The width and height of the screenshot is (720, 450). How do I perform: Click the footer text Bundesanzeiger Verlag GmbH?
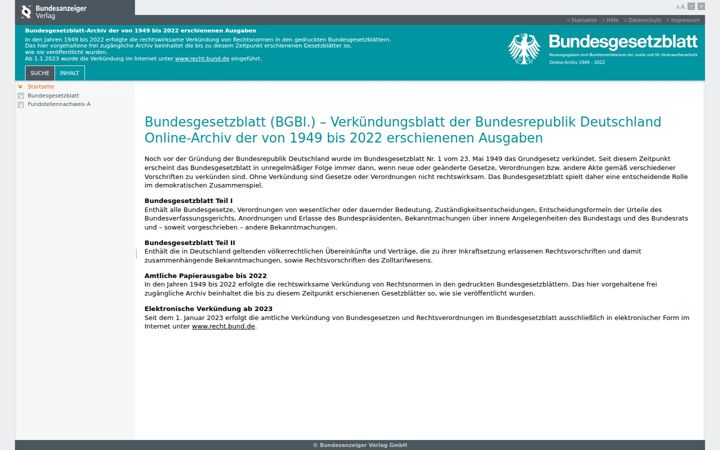click(360, 445)
